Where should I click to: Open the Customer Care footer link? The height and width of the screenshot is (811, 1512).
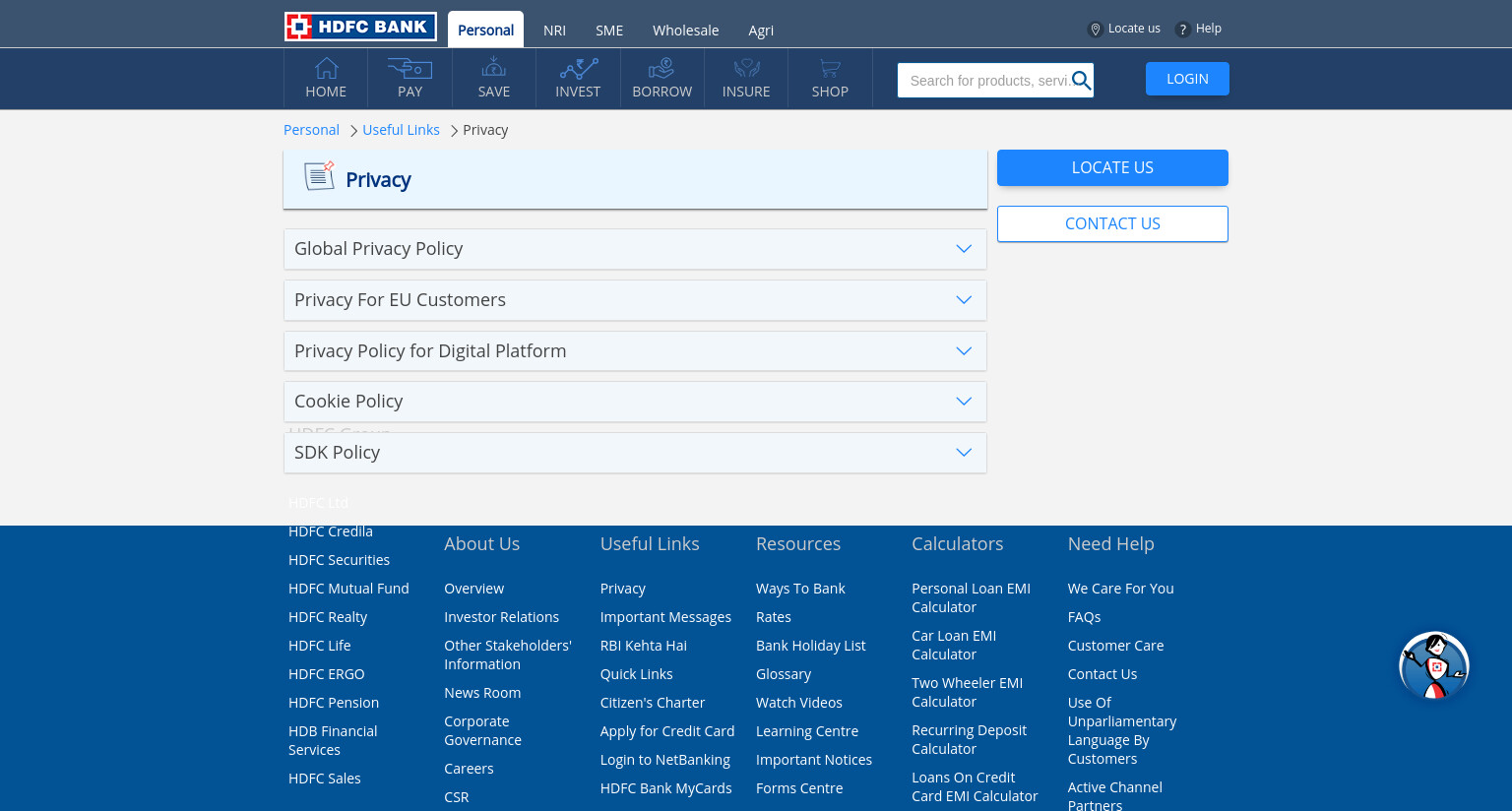1116,646
